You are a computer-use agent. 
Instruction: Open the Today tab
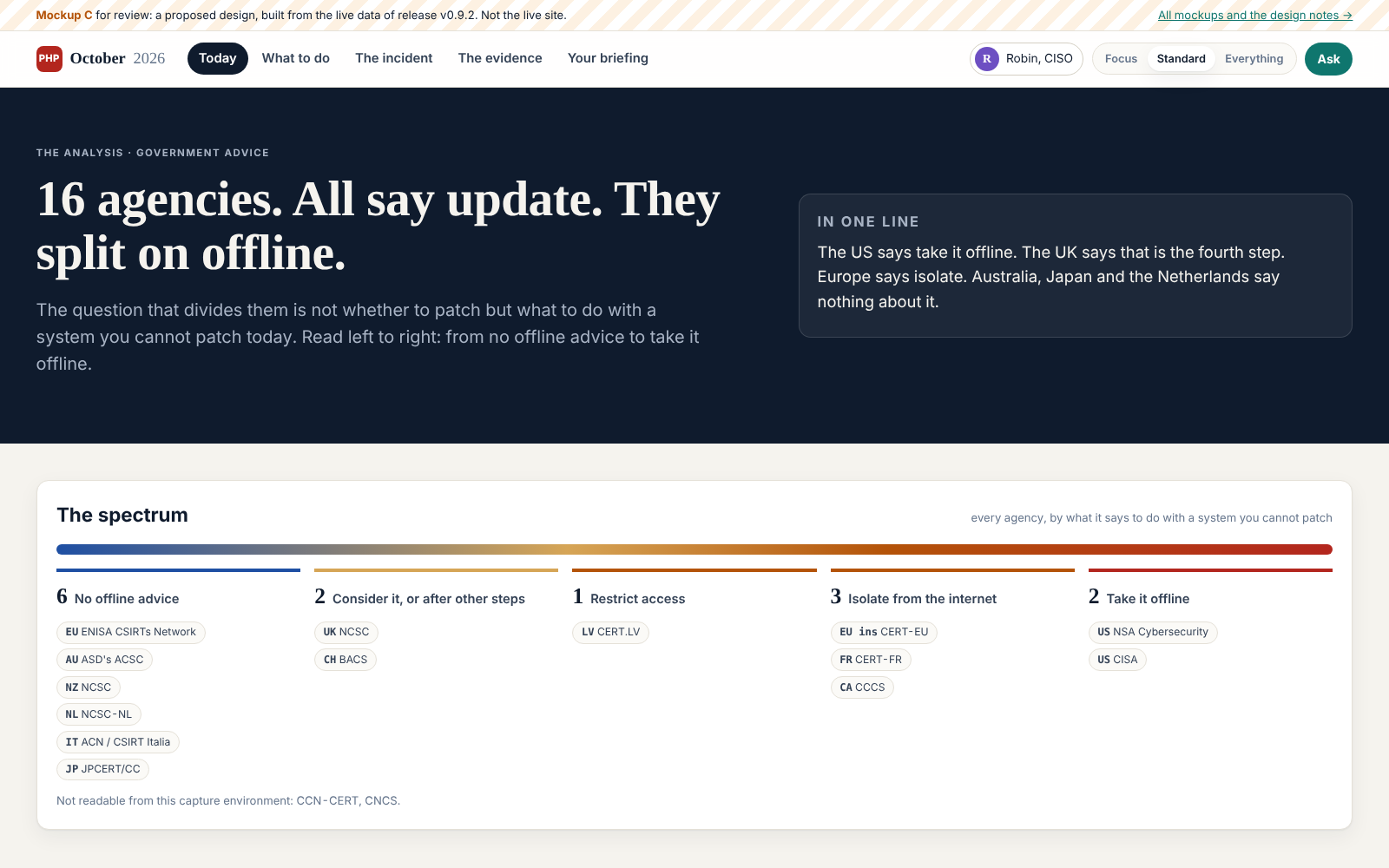pyautogui.click(x=218, y=58)
